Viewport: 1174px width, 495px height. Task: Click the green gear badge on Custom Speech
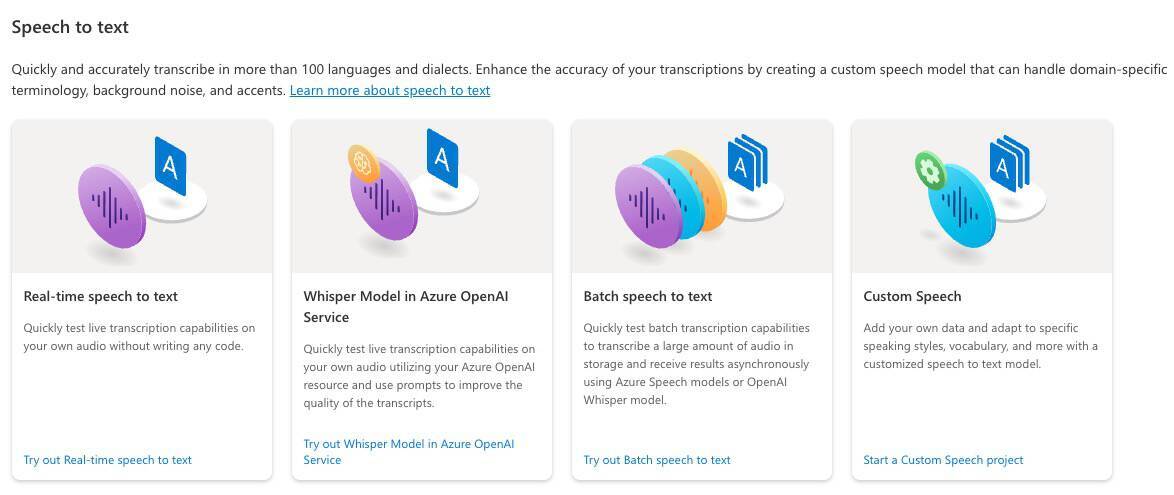tap(930, 171)
